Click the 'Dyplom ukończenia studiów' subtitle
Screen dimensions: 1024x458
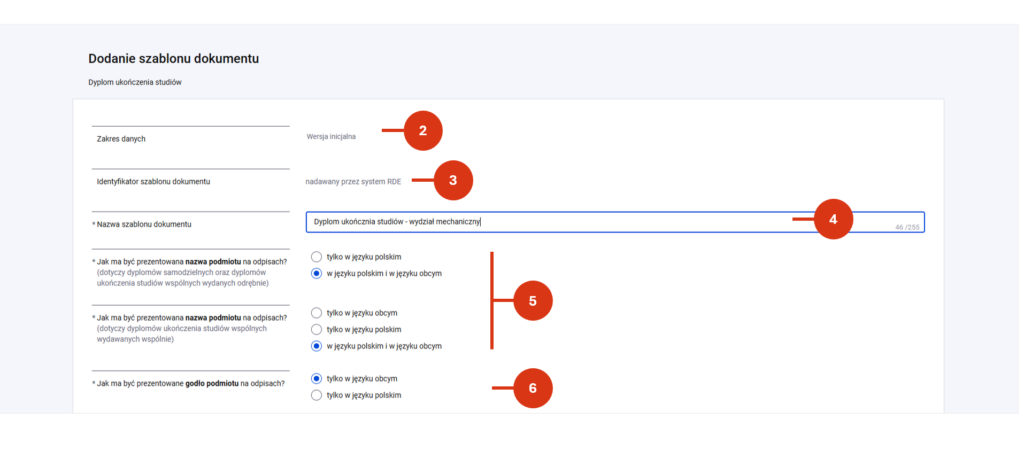(x=135, y=82)
